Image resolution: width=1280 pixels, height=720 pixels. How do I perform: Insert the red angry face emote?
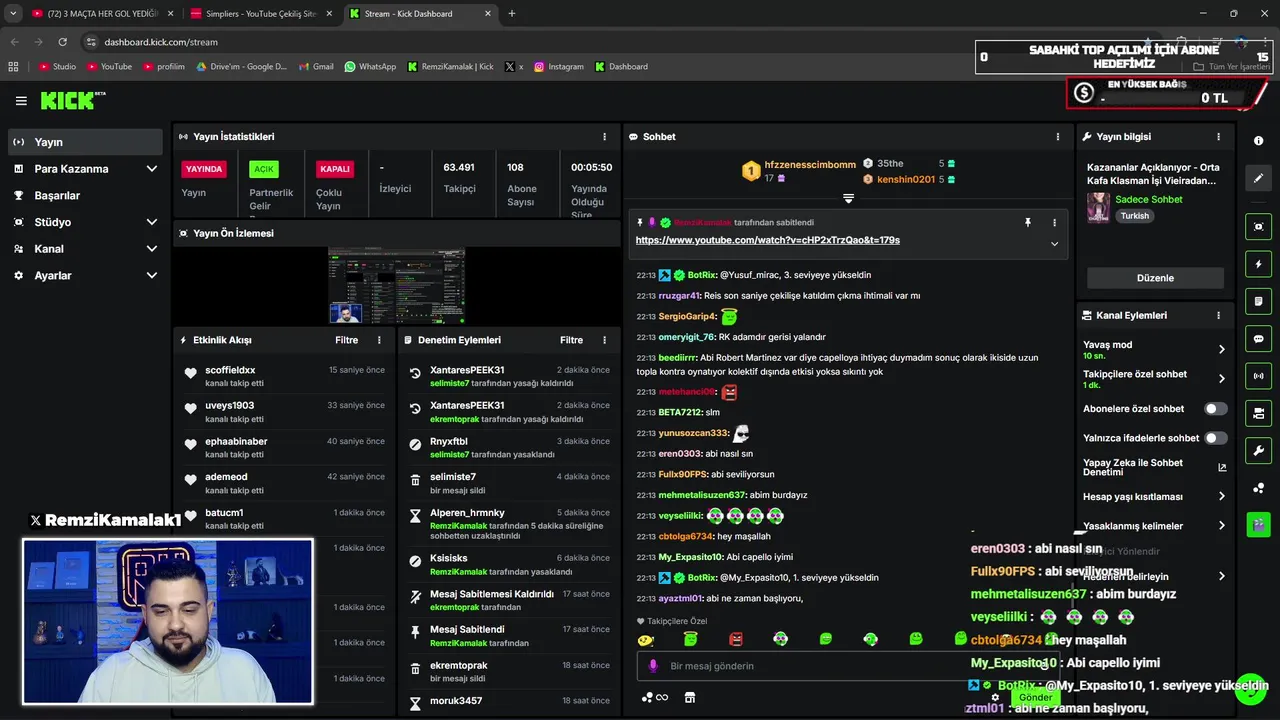click(736, 639)
